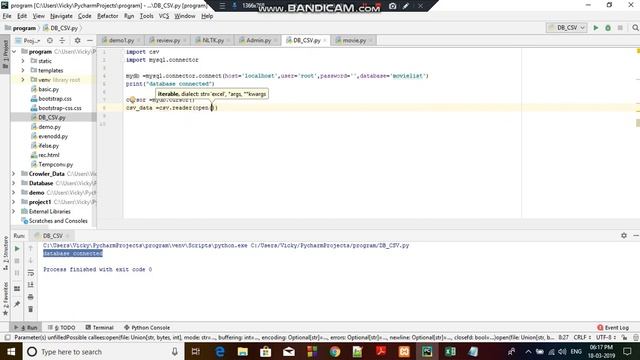Open the Event Log
This screenshot has height=360, width=640.
tap(613, 327)
